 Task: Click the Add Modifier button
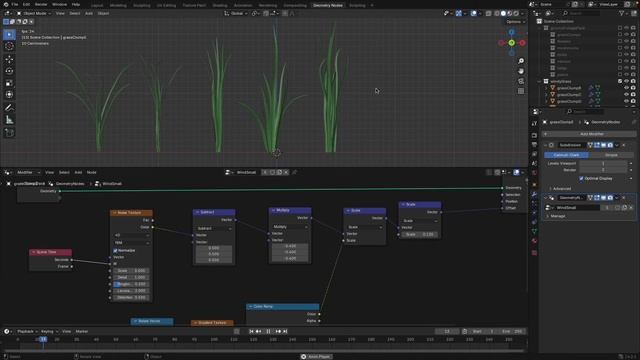589,134
